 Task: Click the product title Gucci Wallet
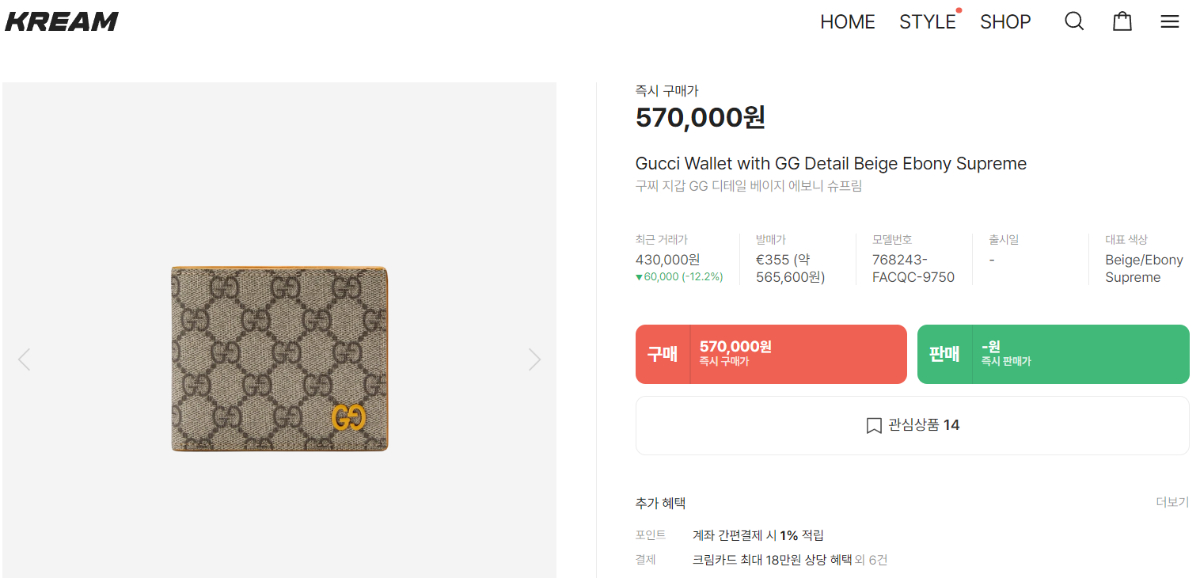830,164
